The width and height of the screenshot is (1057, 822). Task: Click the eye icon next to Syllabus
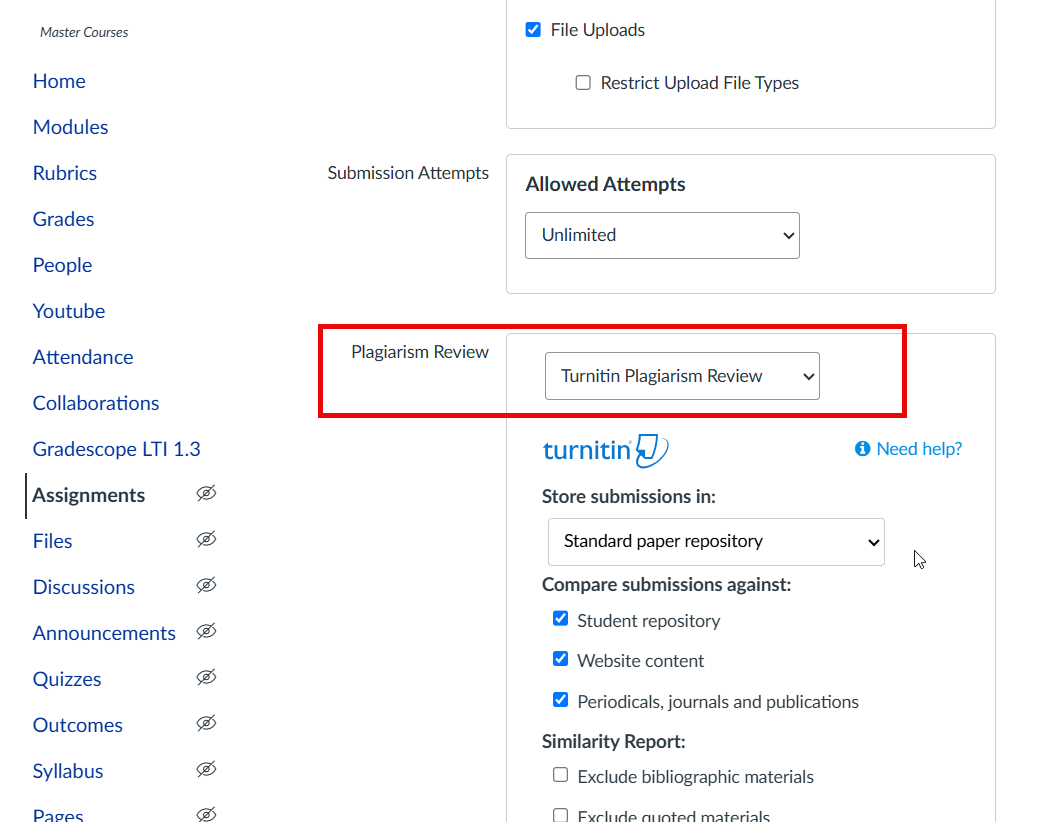tap(206, 770)
